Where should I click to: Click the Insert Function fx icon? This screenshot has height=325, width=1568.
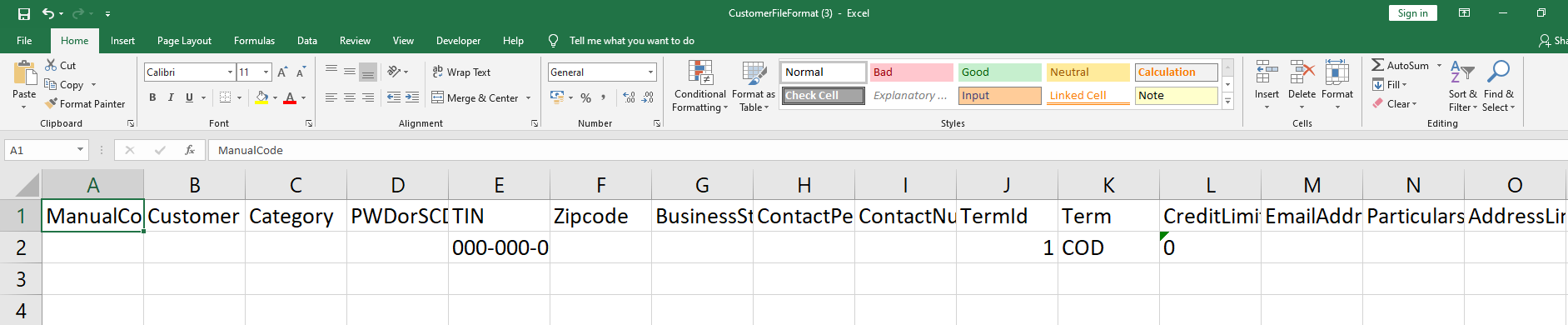click(x=190, y=150)
